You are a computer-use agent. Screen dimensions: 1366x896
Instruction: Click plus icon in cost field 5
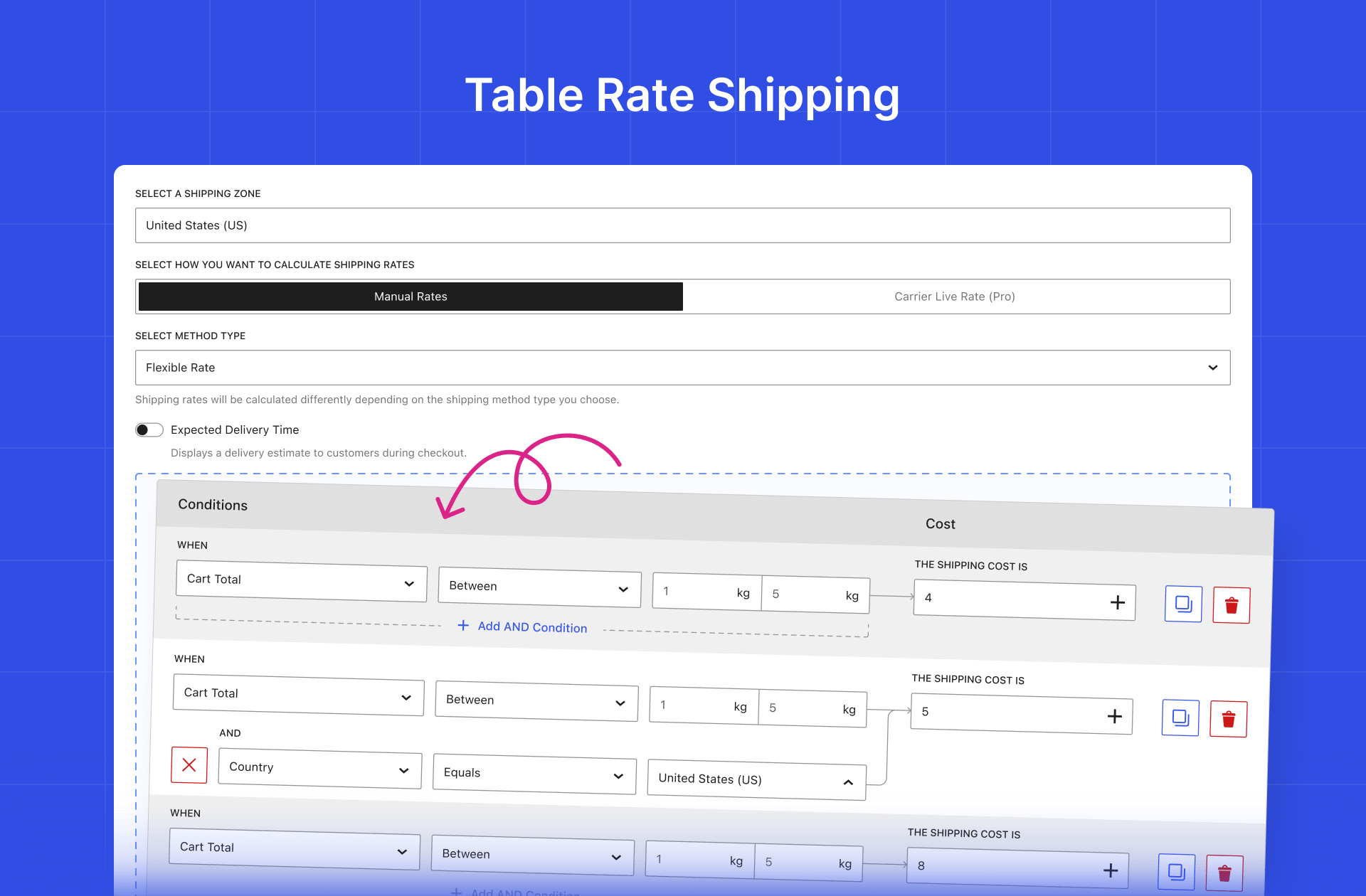click(1115, 716)
